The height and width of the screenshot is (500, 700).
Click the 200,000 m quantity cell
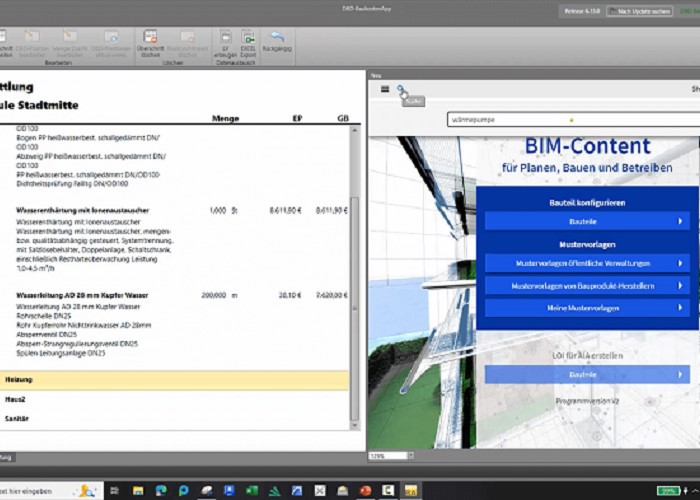click(x=219, y=296)
